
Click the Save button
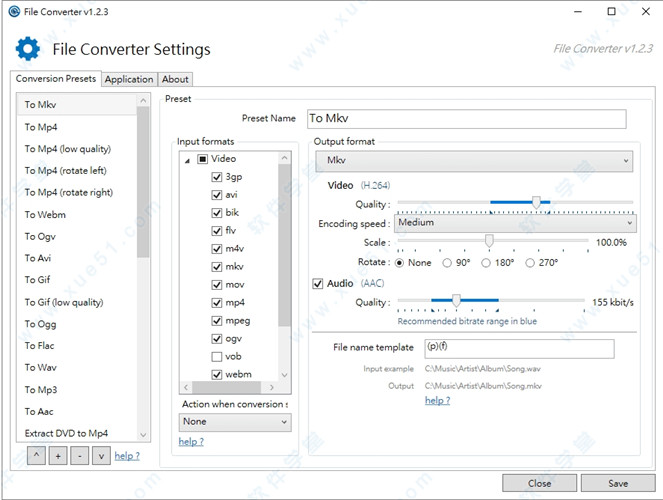tap(618, 483)
